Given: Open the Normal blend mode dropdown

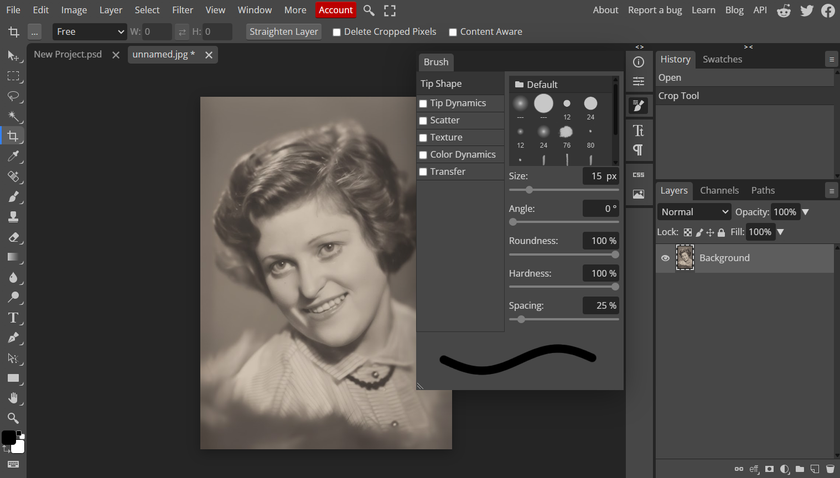Looking at the screenshot, I should pos(694,212).
